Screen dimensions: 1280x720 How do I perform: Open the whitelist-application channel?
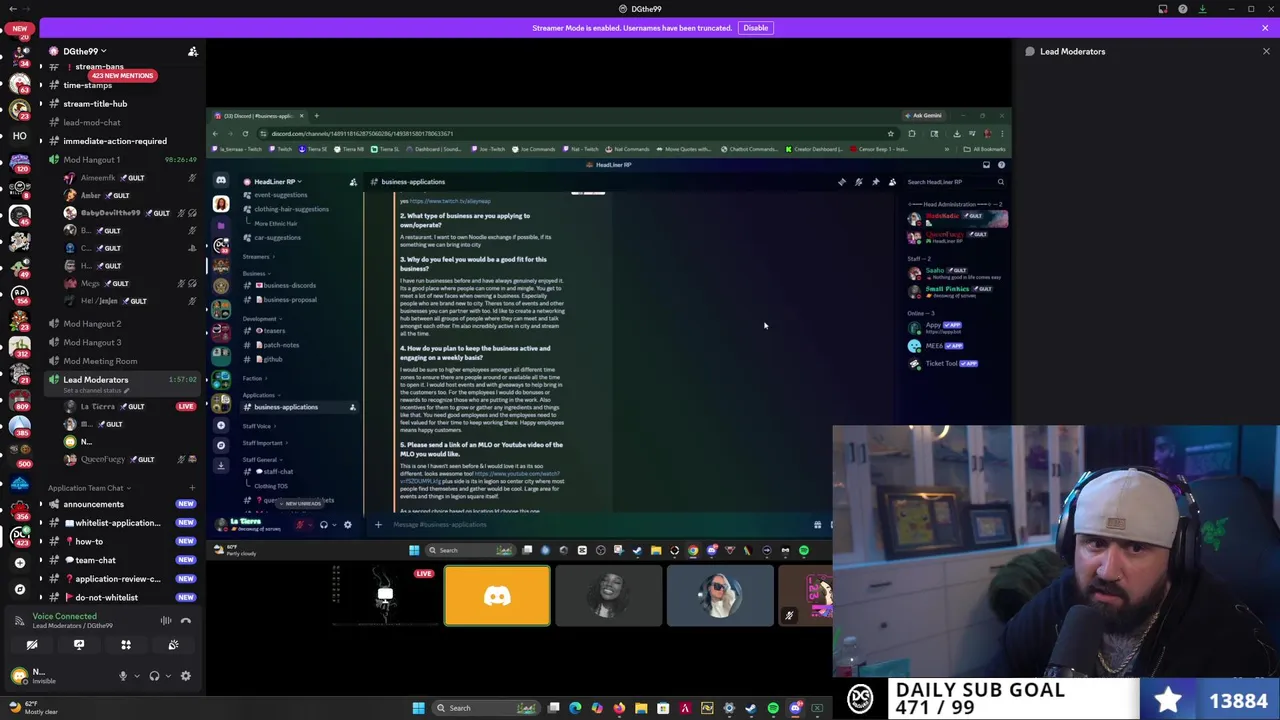tap(120, 523)
